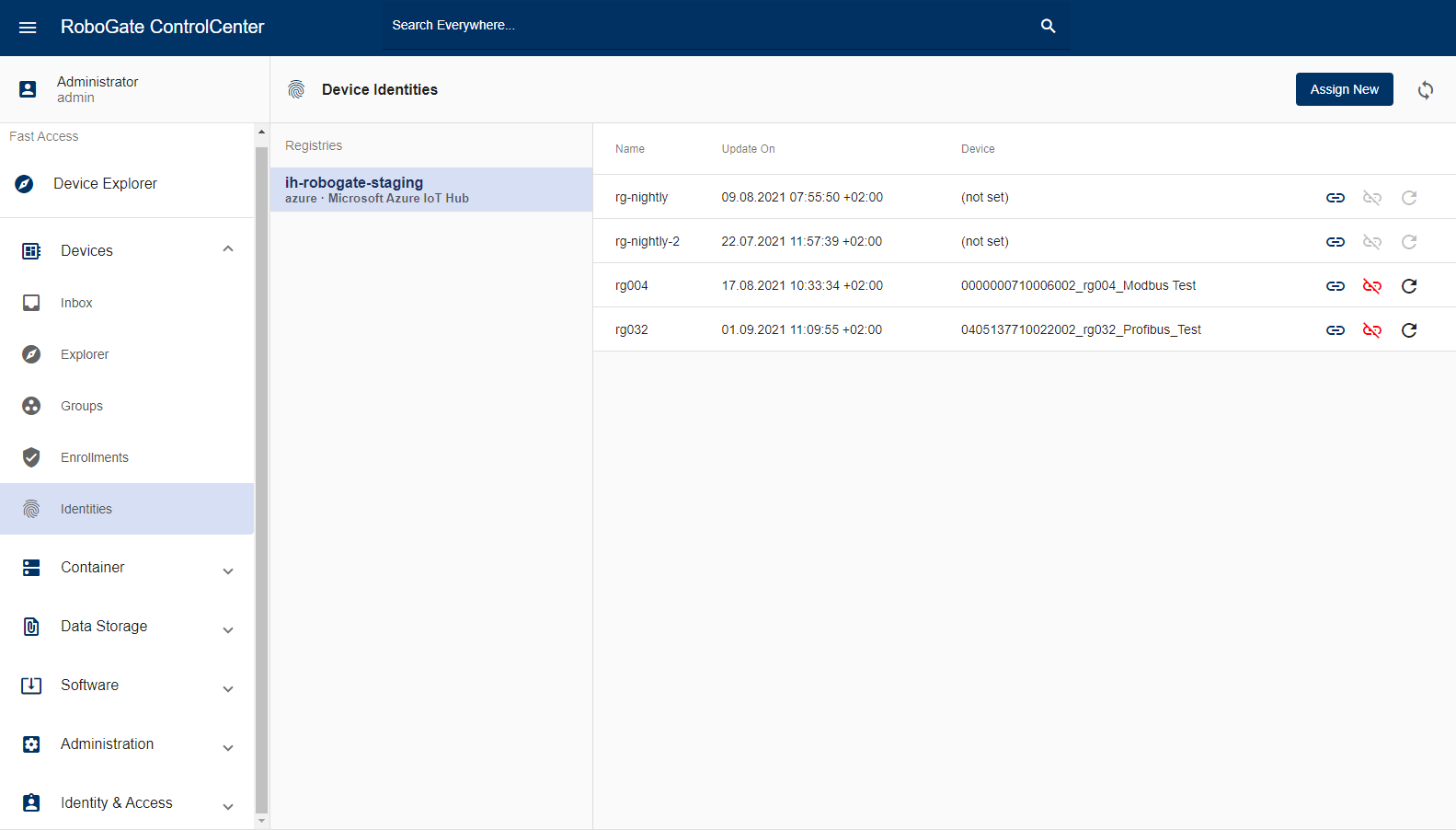Click the Registries heading label

[314, 145]
